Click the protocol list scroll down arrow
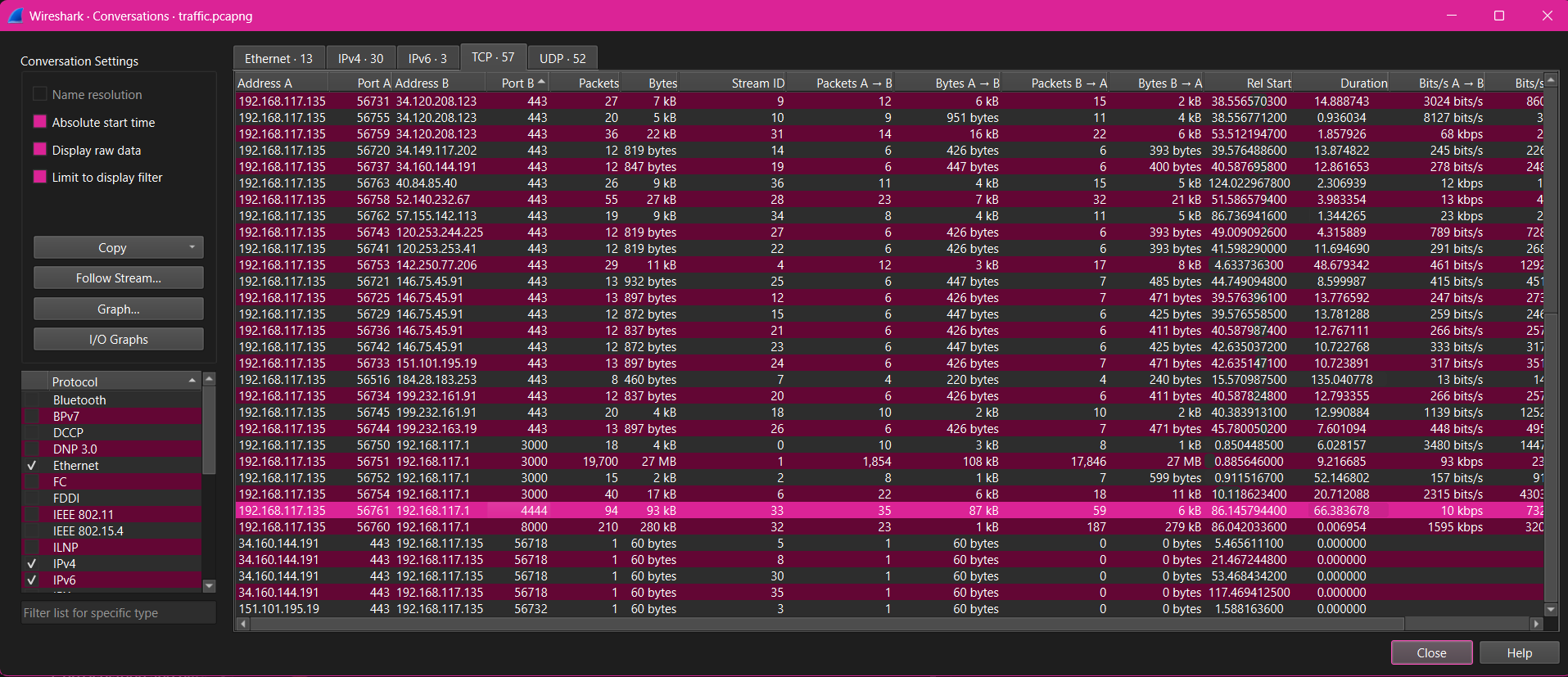The image size is (1568, 677). pos(209,585)
